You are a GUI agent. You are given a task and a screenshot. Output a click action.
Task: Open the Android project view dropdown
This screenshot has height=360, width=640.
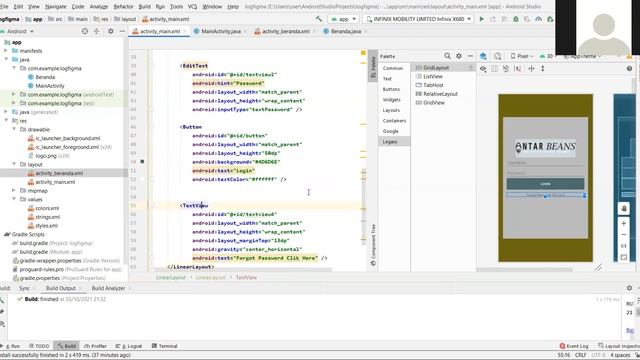(20, 31)
